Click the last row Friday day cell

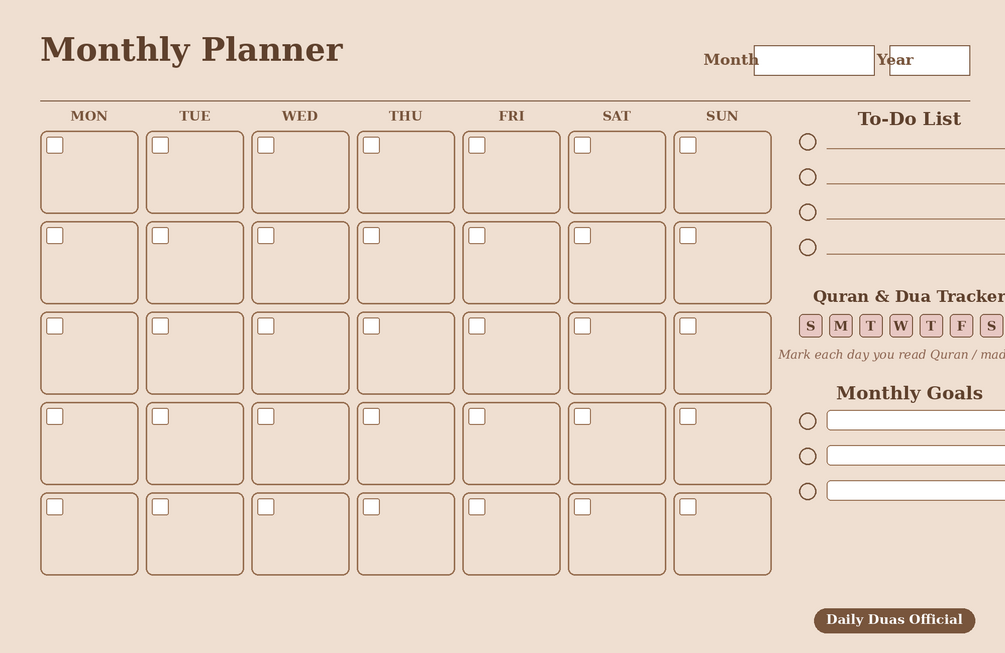coord(511,534)
